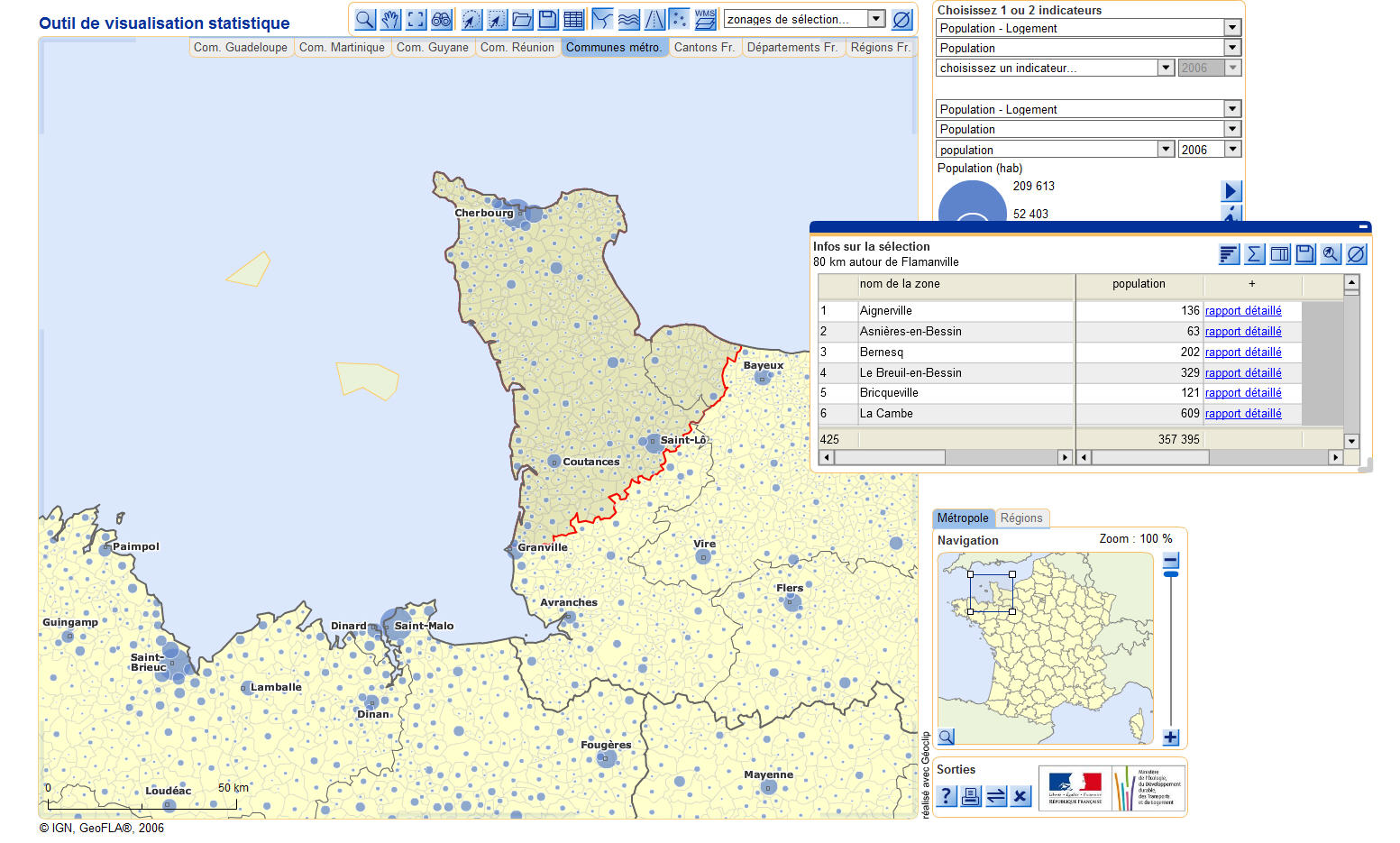This screenshot has height=843, width=1400.
Task: Expand the 'choisissez un indicateur' dropdown
Action: coord(1166,68)
